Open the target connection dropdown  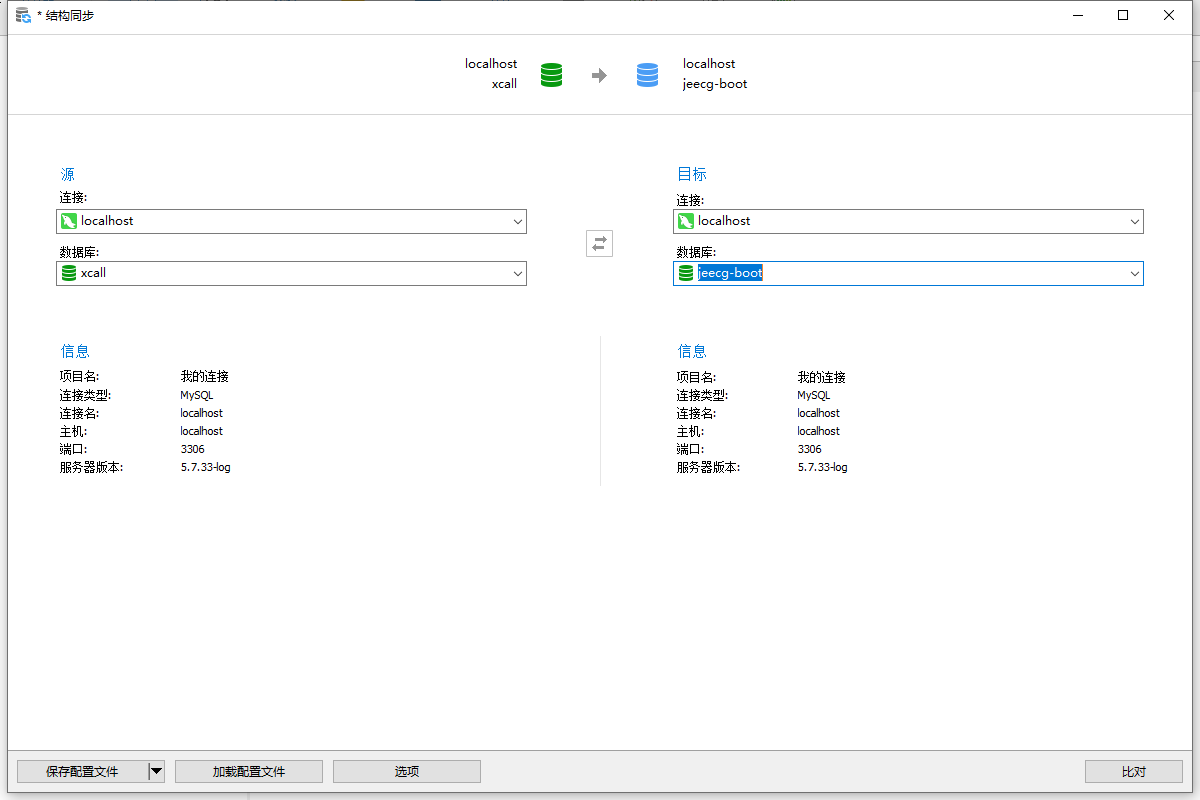(1135, 221)
